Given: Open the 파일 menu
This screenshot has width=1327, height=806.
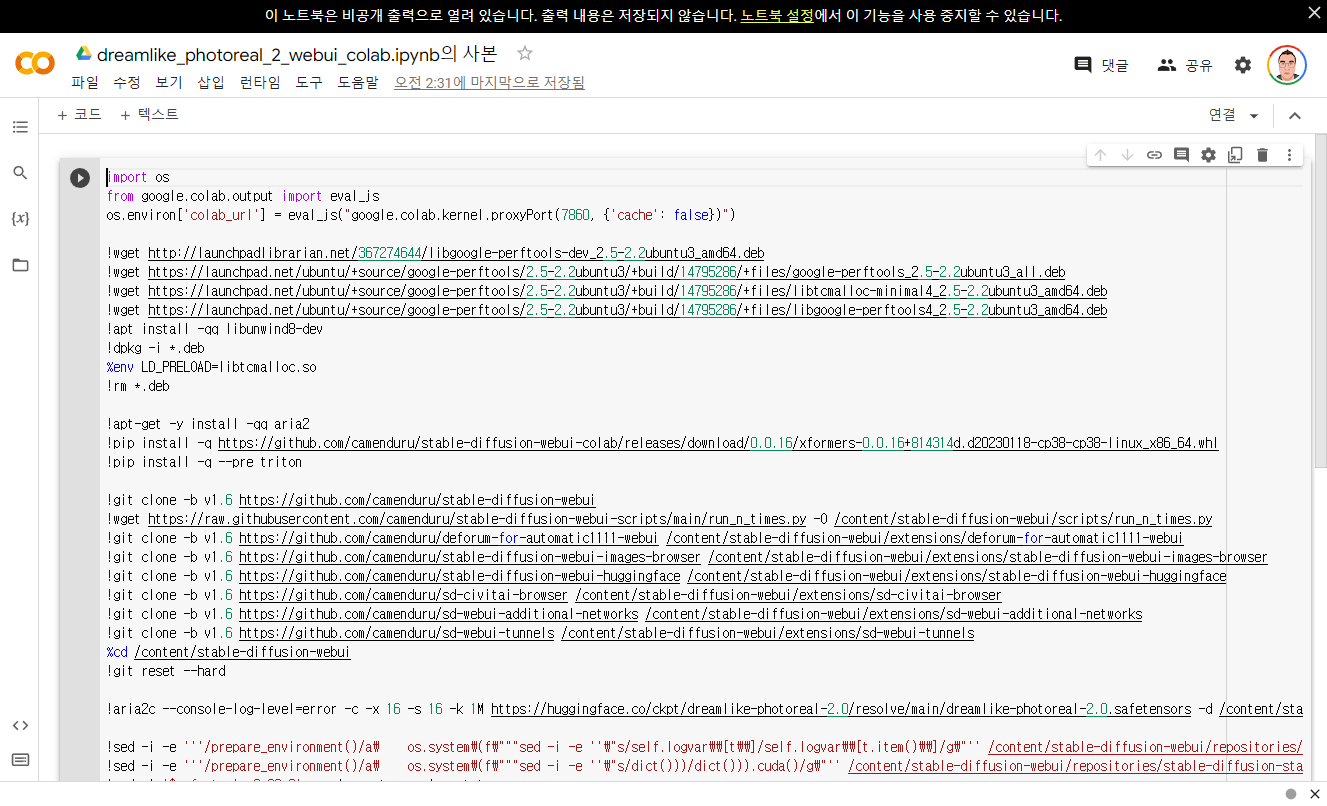Looking at the screenshot, I should (85, 82).
